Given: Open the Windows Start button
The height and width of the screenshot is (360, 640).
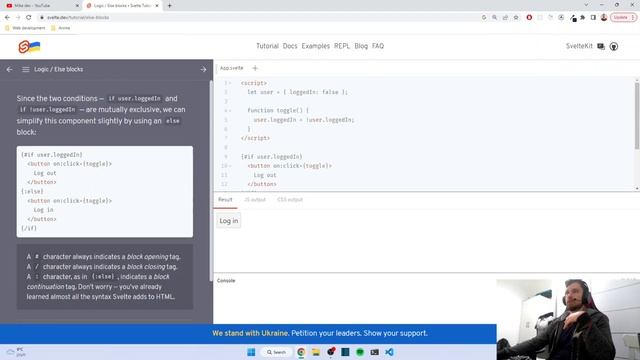Looking at the screenshot, I should pos(251,352).
